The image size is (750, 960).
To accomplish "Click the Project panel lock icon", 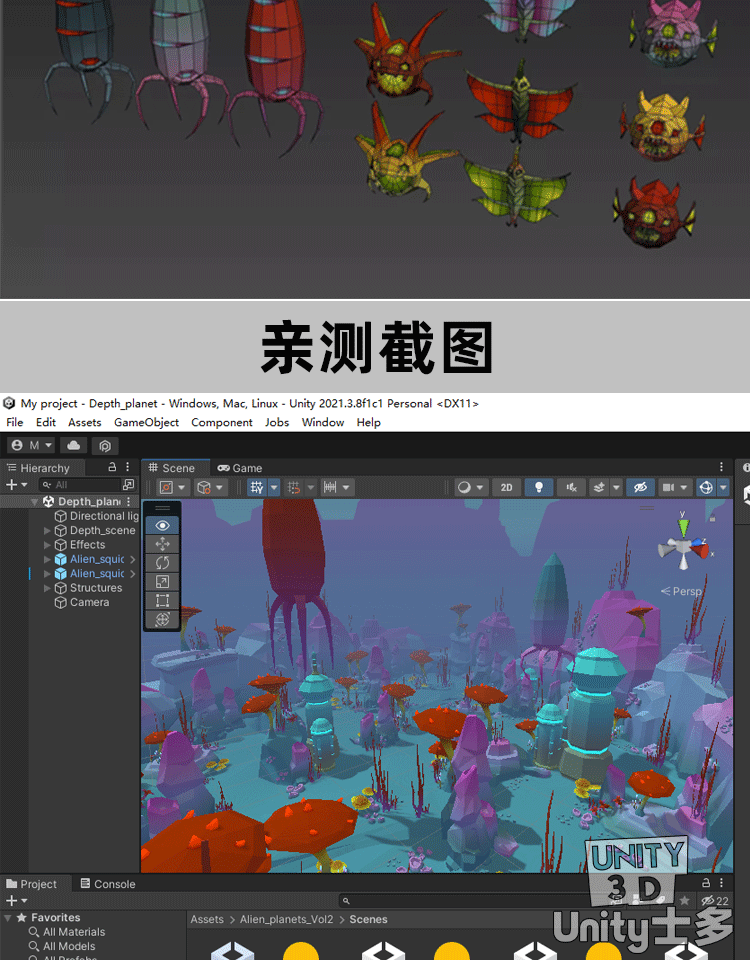I will [706, 883].
